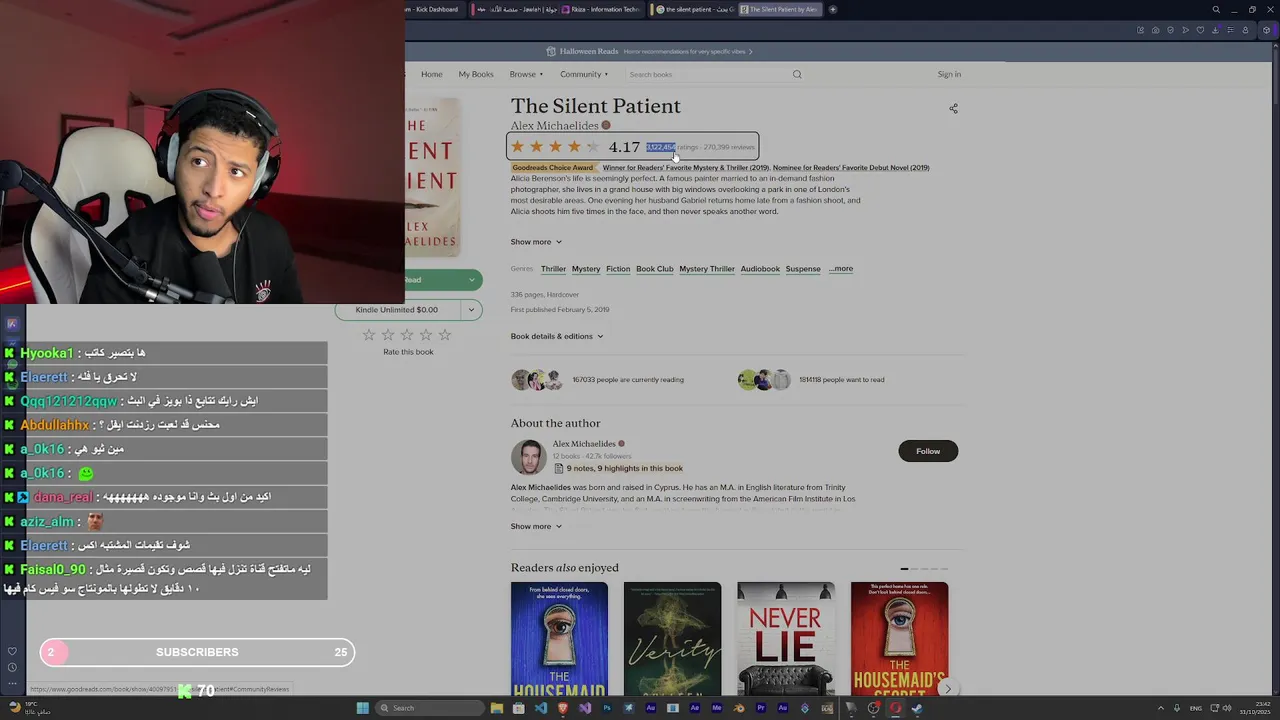Open the shelf dropdown arrow on green button
This screenshot has width=1280, height=720.
click(x=471, y=280)
